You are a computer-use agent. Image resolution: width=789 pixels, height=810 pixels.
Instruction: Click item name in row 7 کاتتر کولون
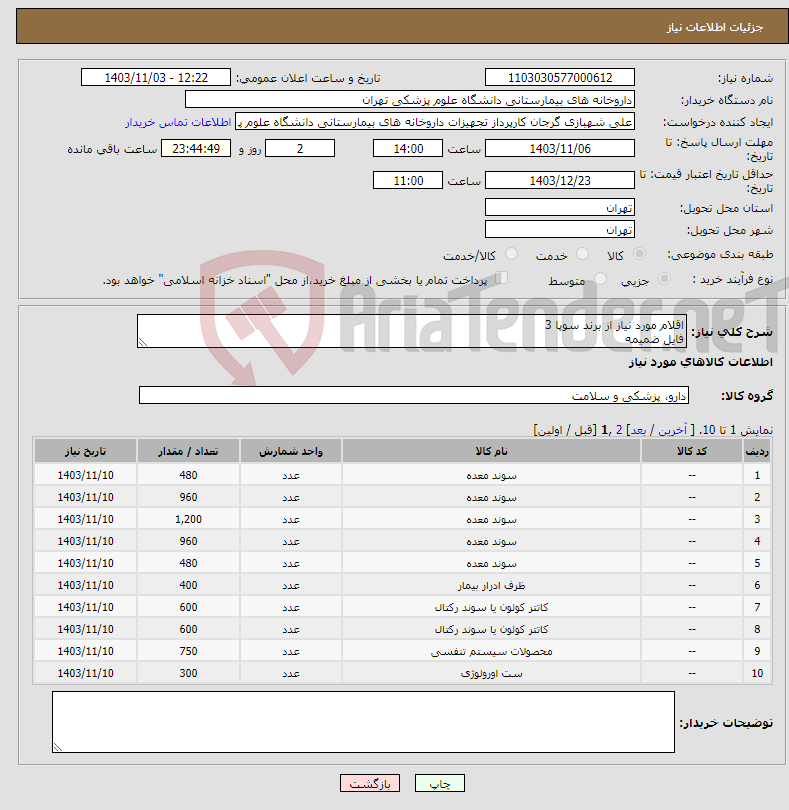[x=491, y=608]
